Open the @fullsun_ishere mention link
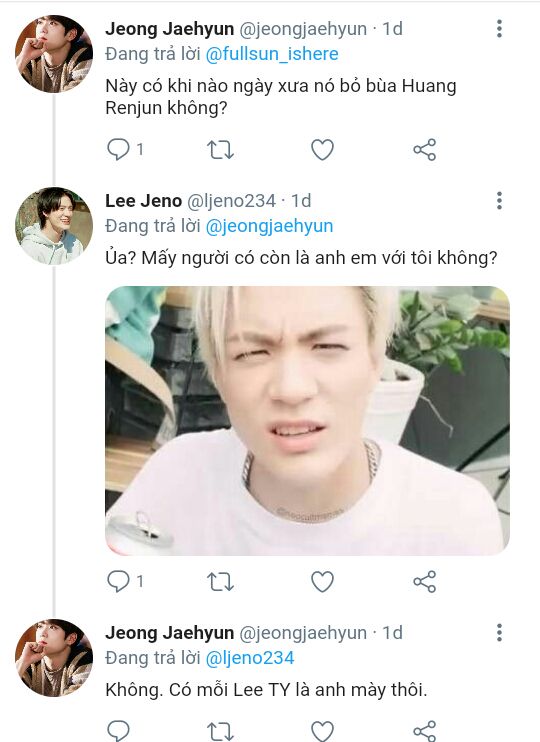The height and width of the screenshot is (742, 540). (x=272, y=54)
